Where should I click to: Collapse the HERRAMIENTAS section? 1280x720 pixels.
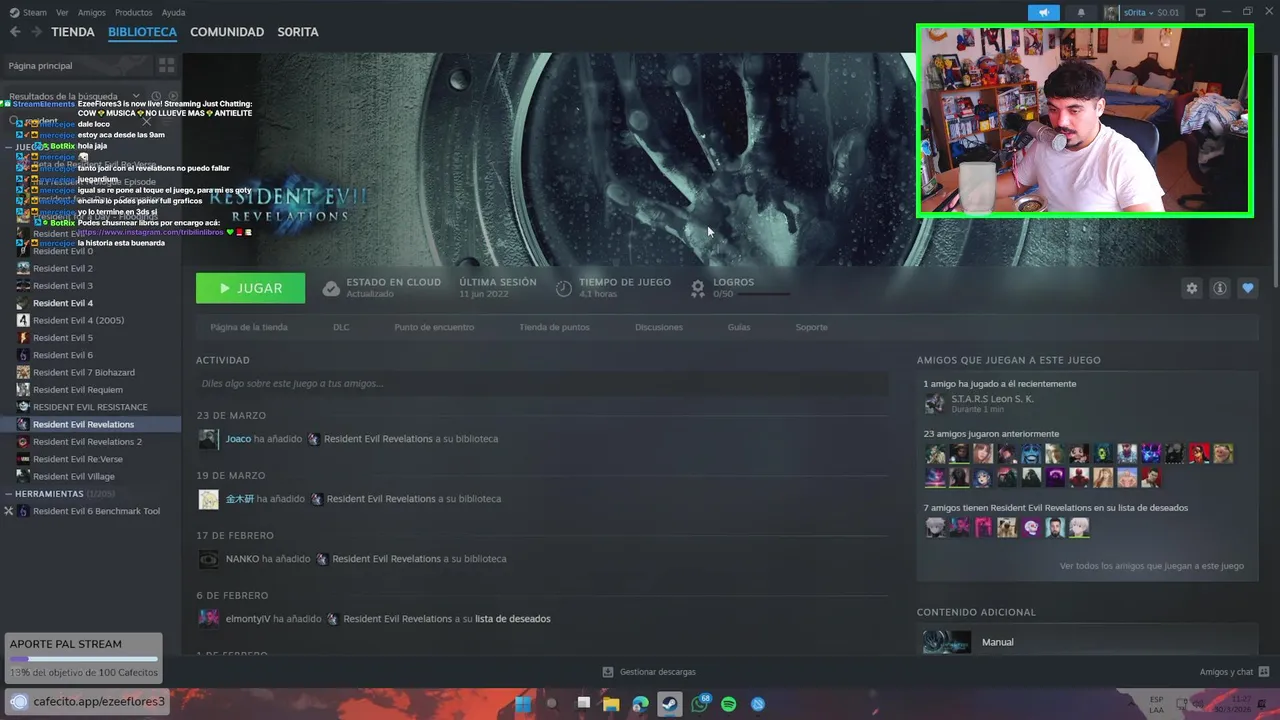point(9,494)
